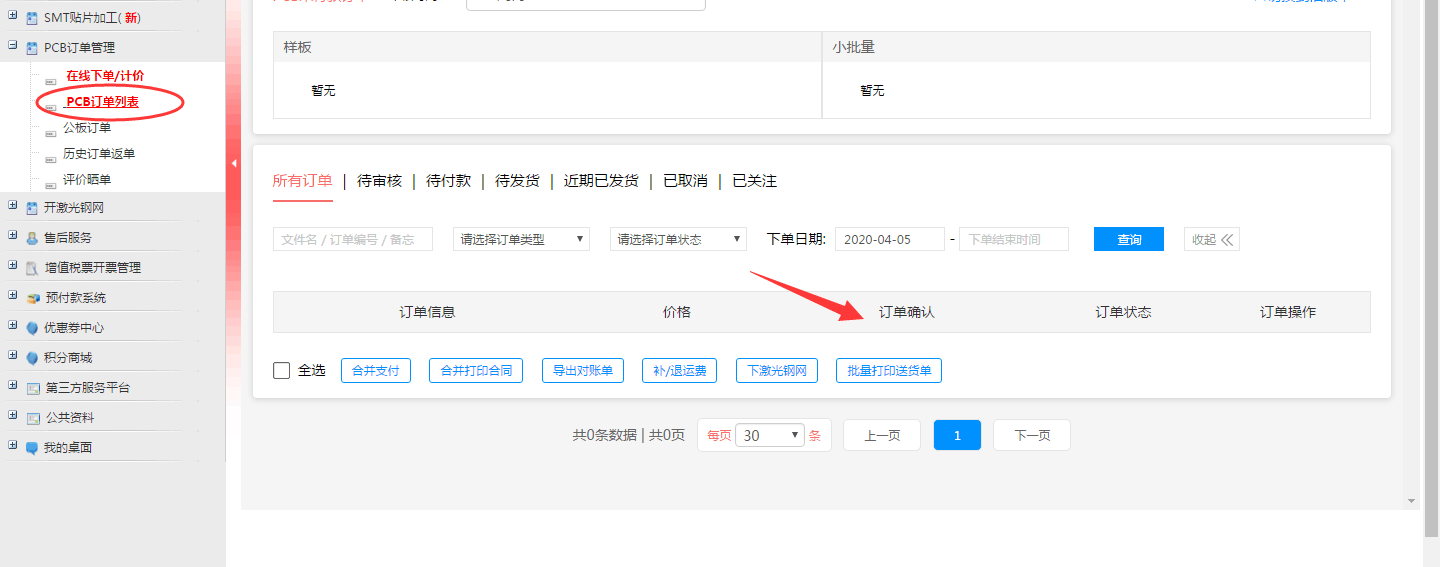Collapse the PCB订单管理 tree node

point(13,47)
